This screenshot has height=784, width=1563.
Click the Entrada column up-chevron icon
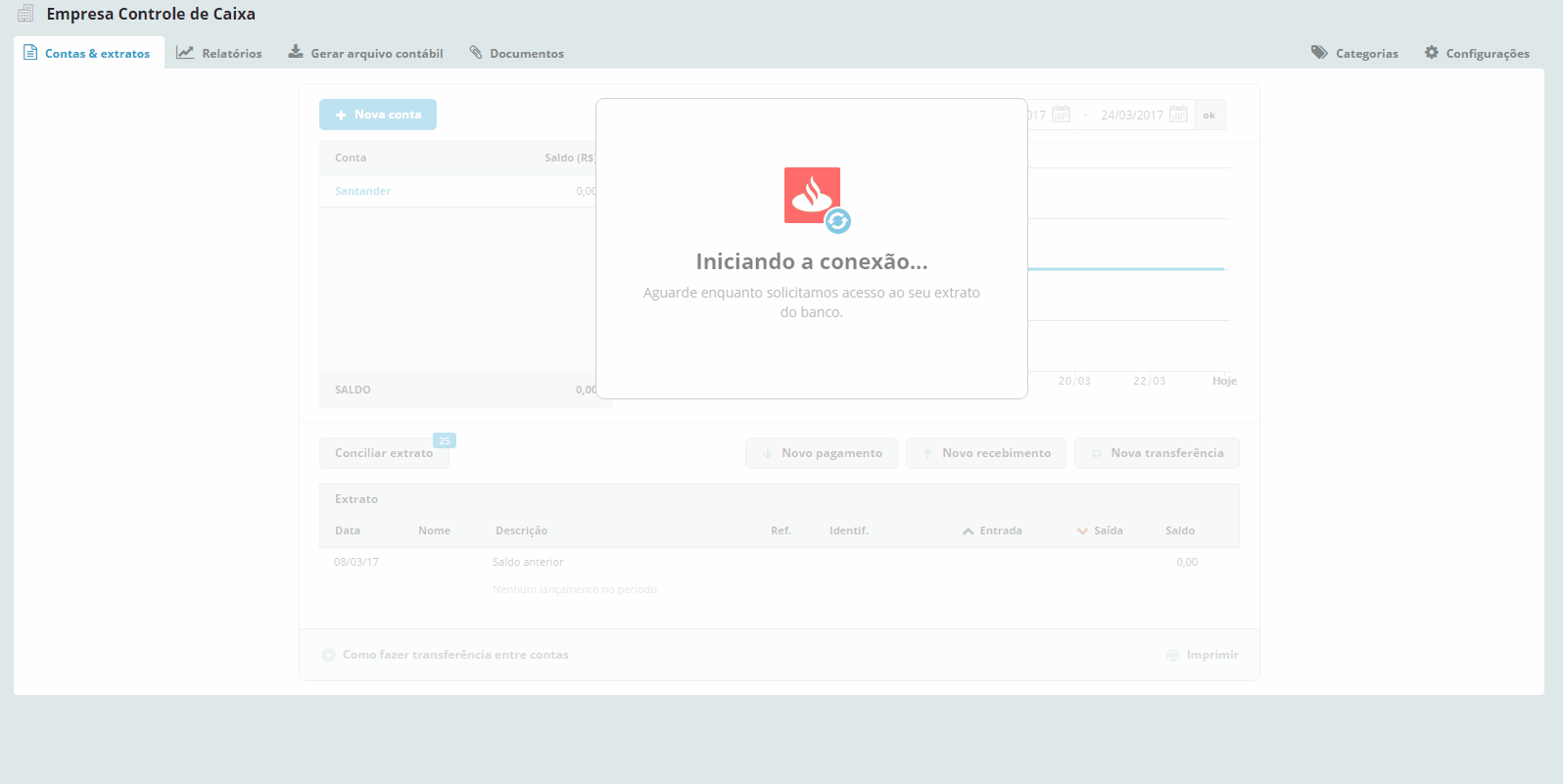click(968, 531)
